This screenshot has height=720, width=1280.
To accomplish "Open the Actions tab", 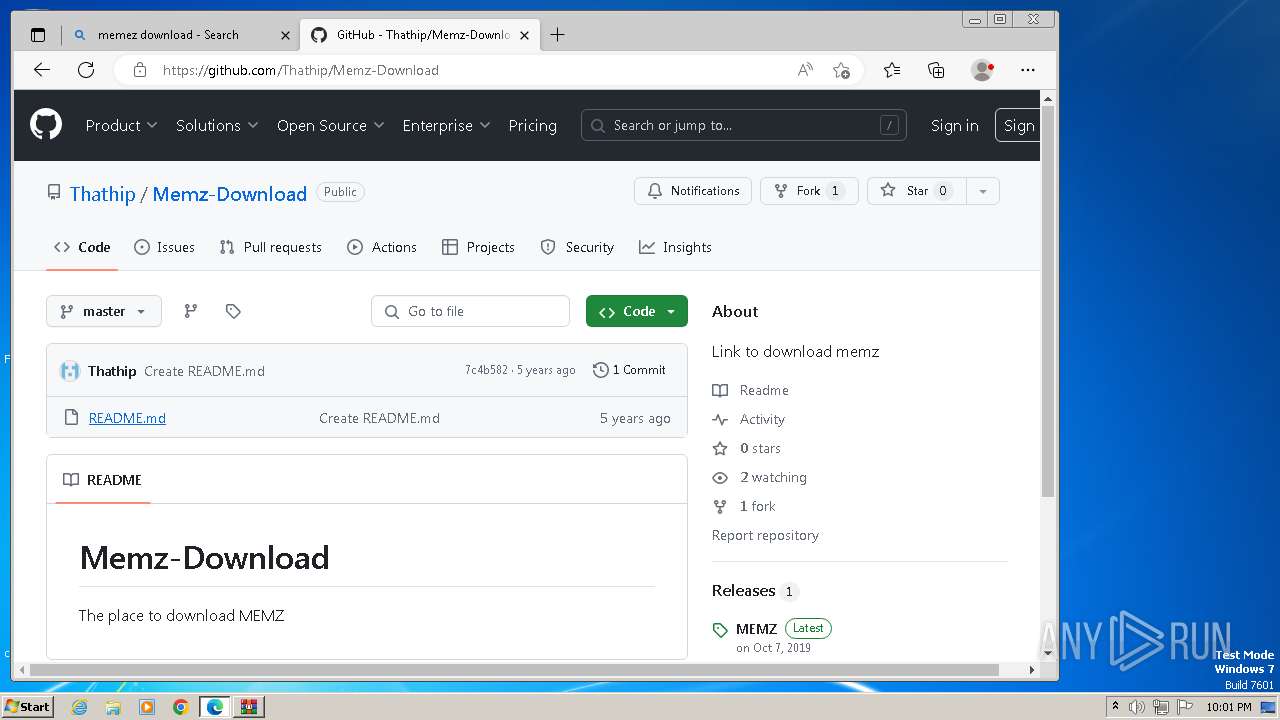I will click(382, 247).
